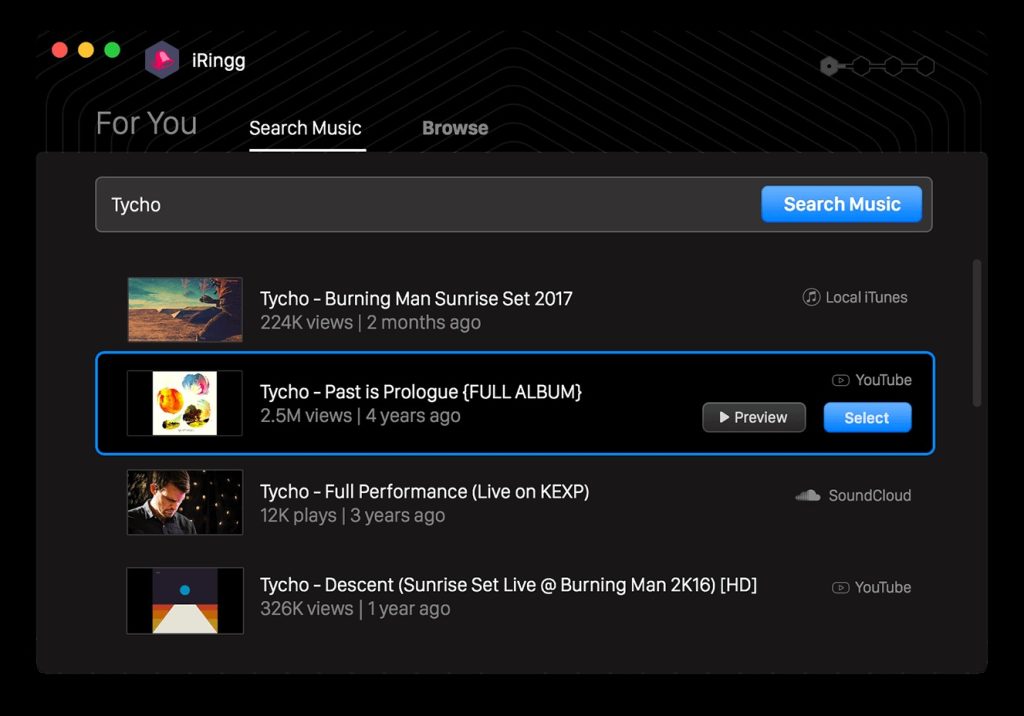Screen dimensions: 1024x716
Task: Open the For You tab
Action: tap(146, 124)
